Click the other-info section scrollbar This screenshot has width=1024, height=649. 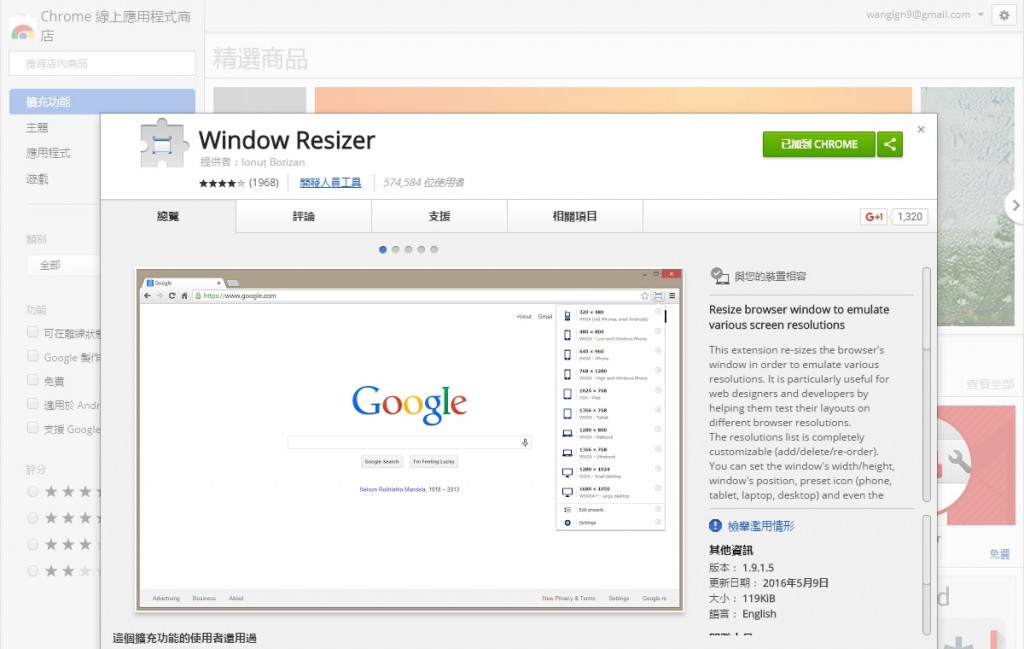pyautogui.click(x=926, y=575)
